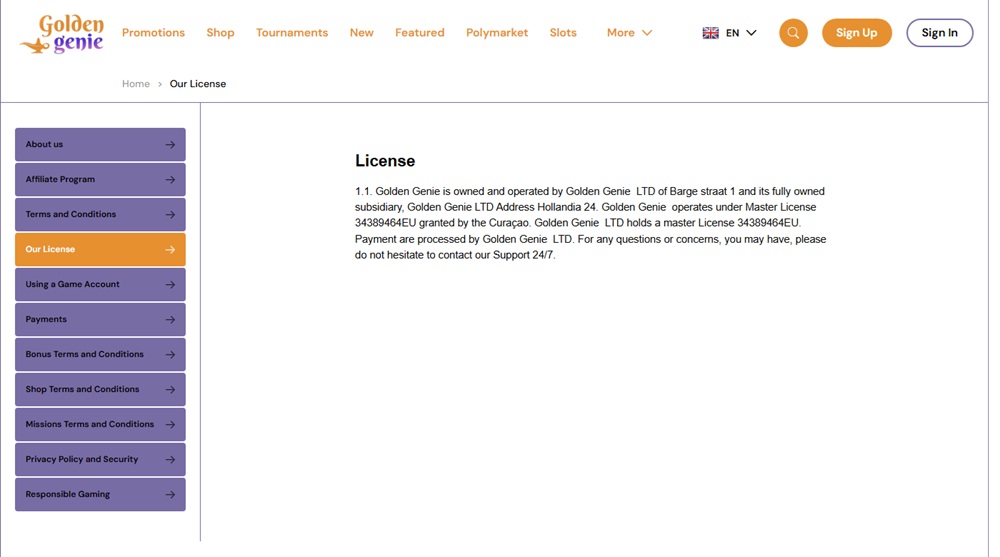Click Our License breadcrumb text
Screen dimensions: 1000x557
198,84
